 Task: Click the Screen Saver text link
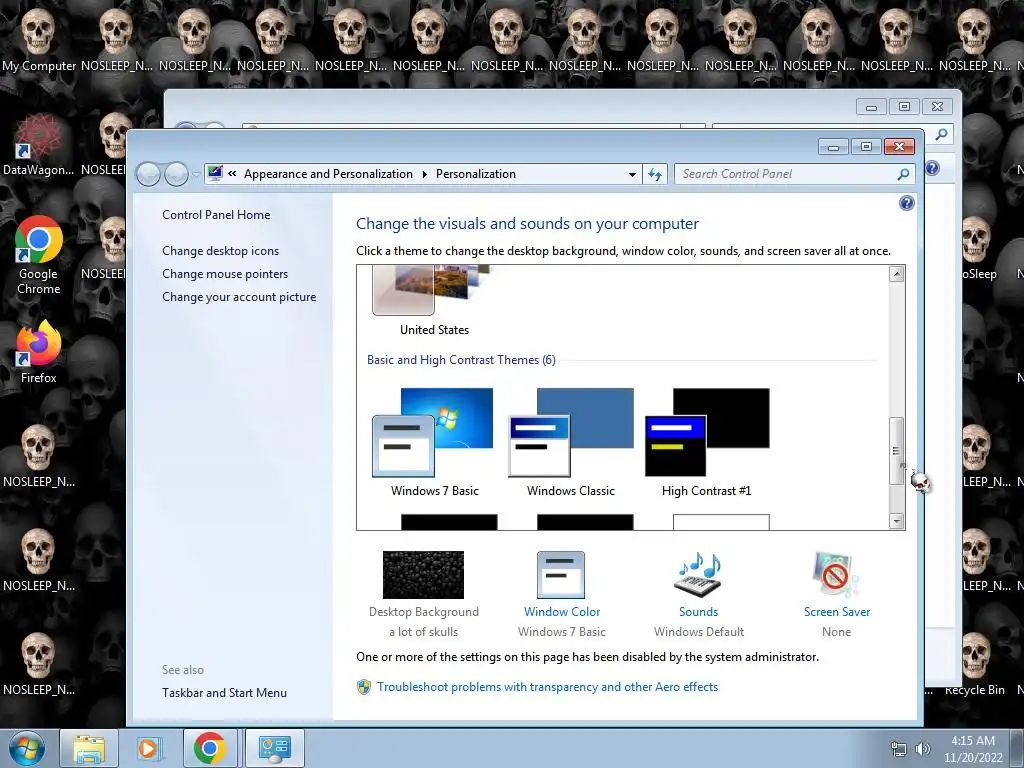[837, 612]
